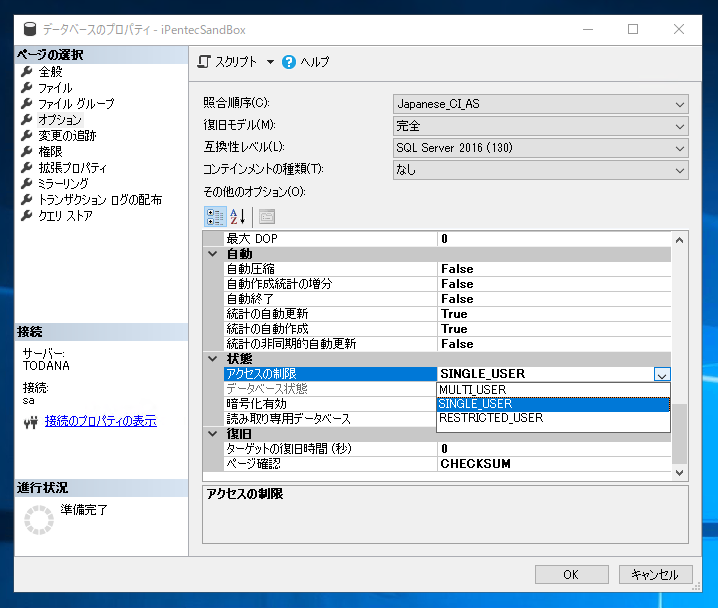
Task: Sort property grid alphabetically (A-Z icon)
Action: tap(238, 217)
